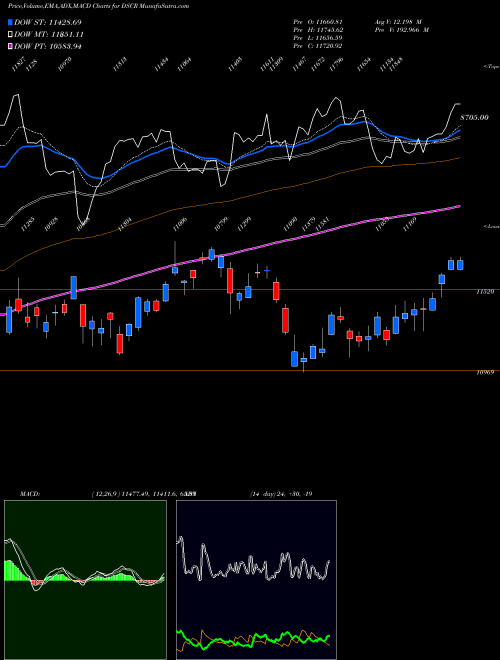Click the blue DOW ST legend swatch
Image resolution: width=500 pixels, height=660 pixels.
[x=10, y=22]
